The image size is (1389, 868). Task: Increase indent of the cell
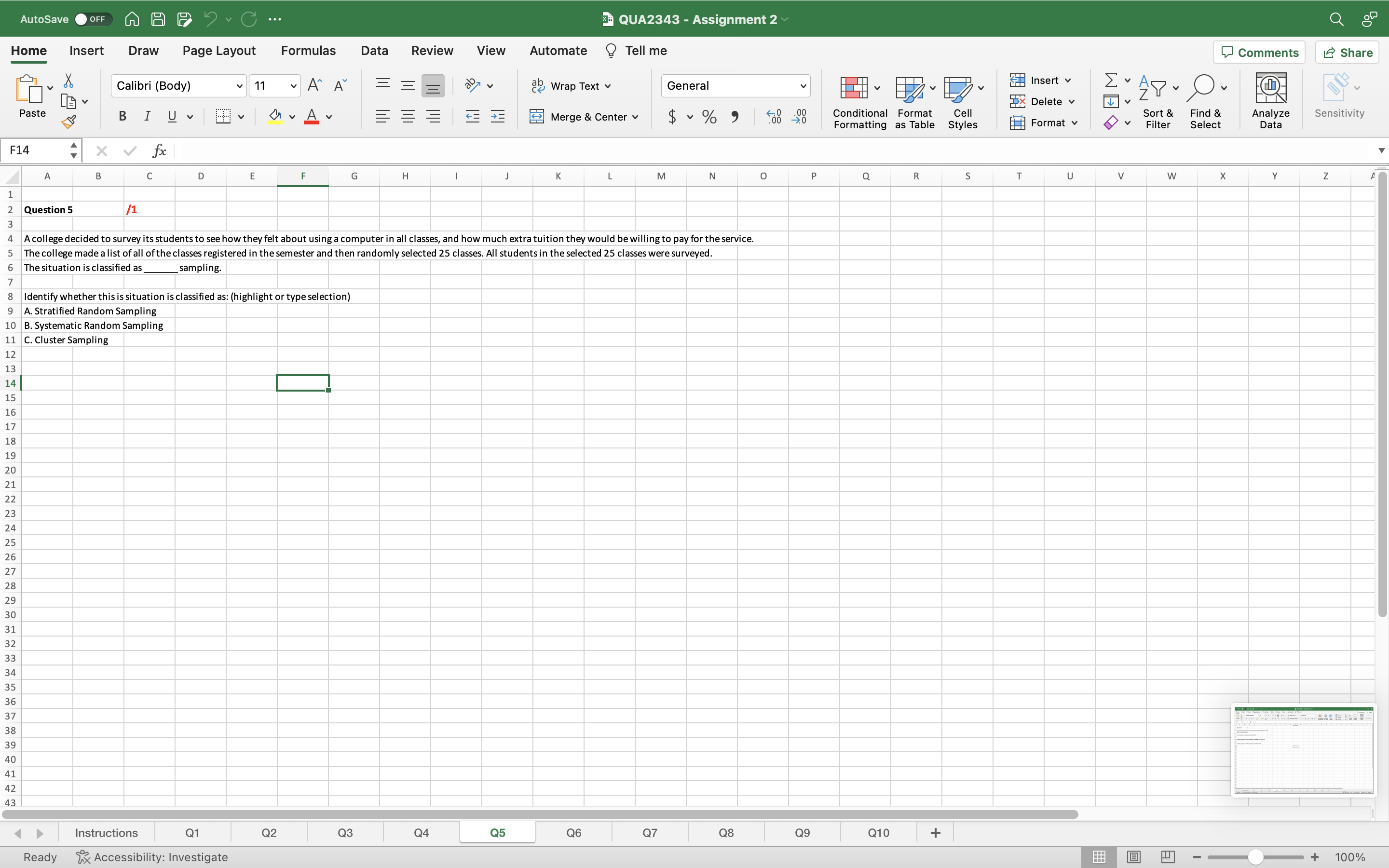click(x=497, y=117)
